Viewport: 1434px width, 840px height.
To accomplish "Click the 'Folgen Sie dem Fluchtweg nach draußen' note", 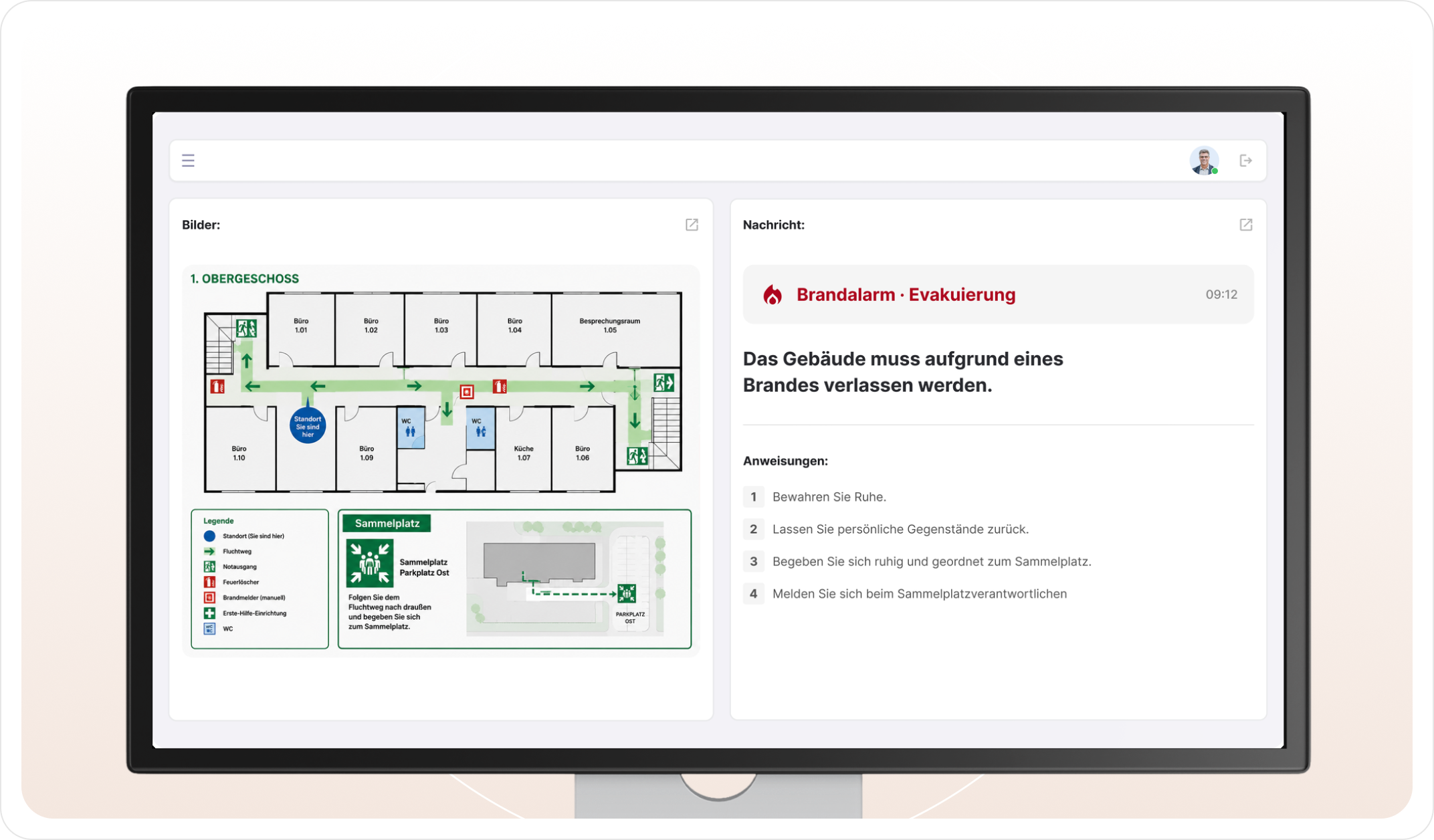I will pos(390,612).
